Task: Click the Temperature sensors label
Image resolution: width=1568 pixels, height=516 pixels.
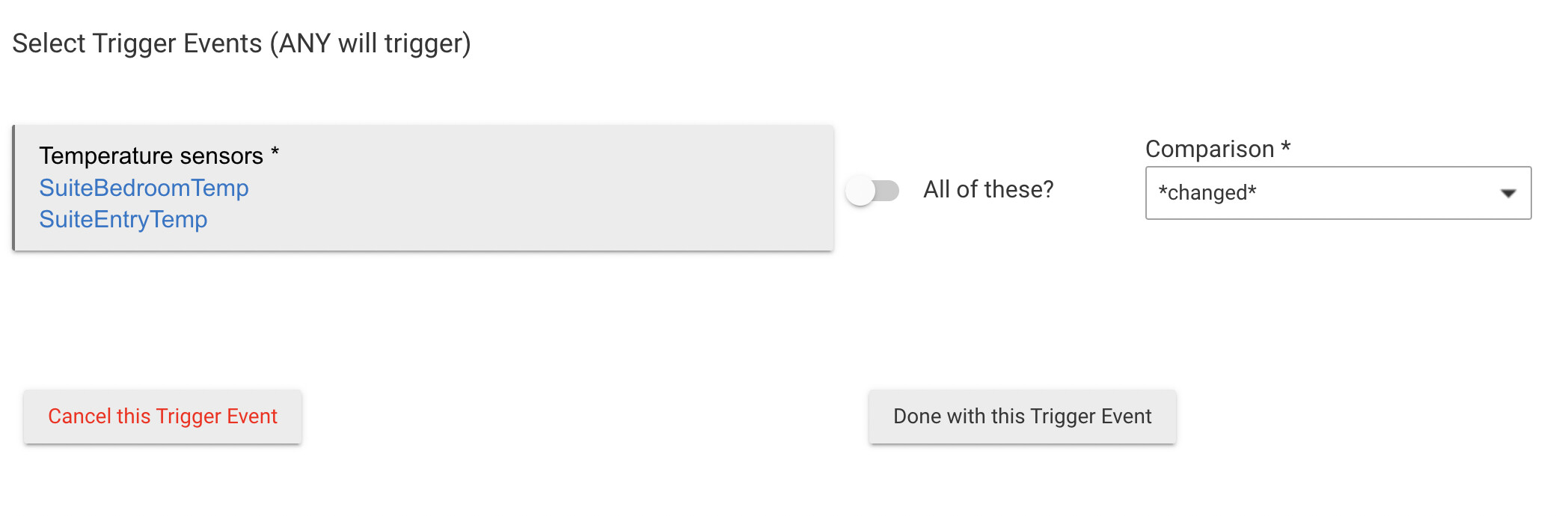Action: (x=151, y=156)
